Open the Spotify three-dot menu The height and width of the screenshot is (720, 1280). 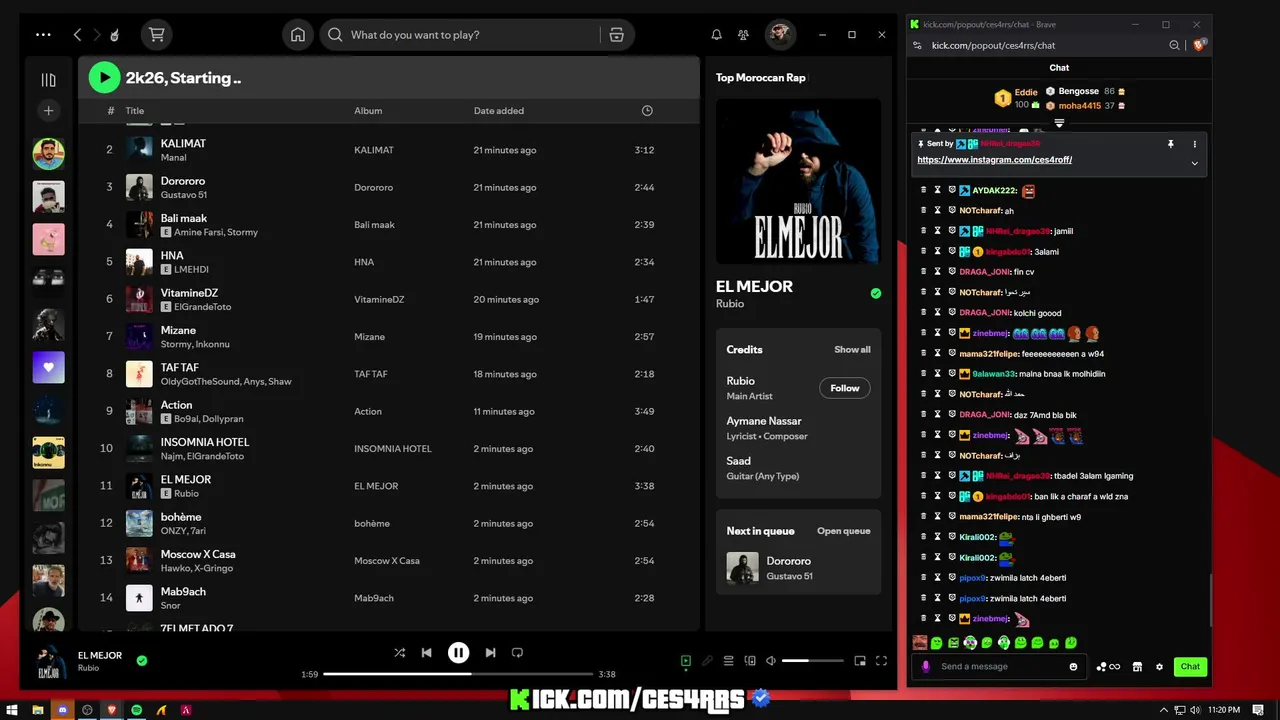(43, 34)
